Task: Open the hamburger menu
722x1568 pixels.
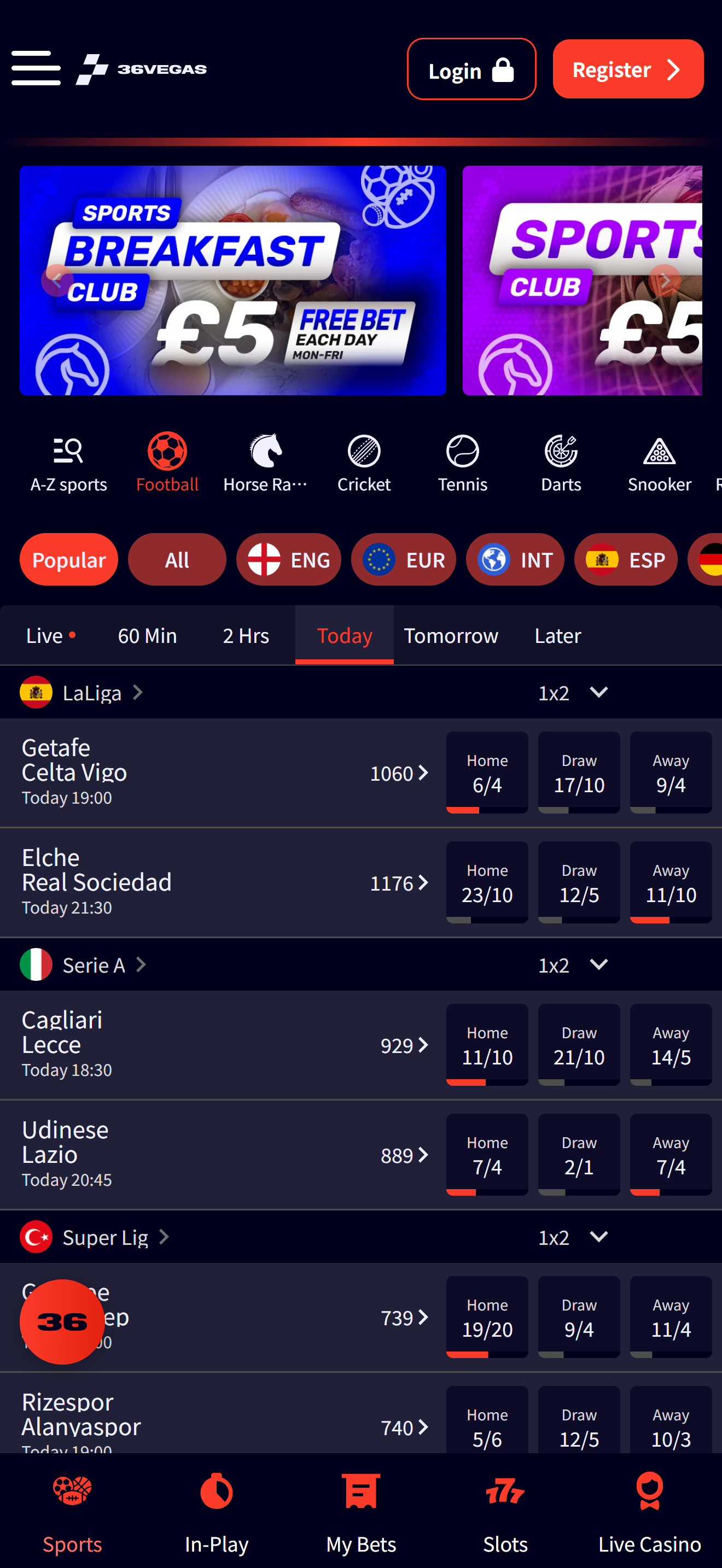Action: coord(36,68)
